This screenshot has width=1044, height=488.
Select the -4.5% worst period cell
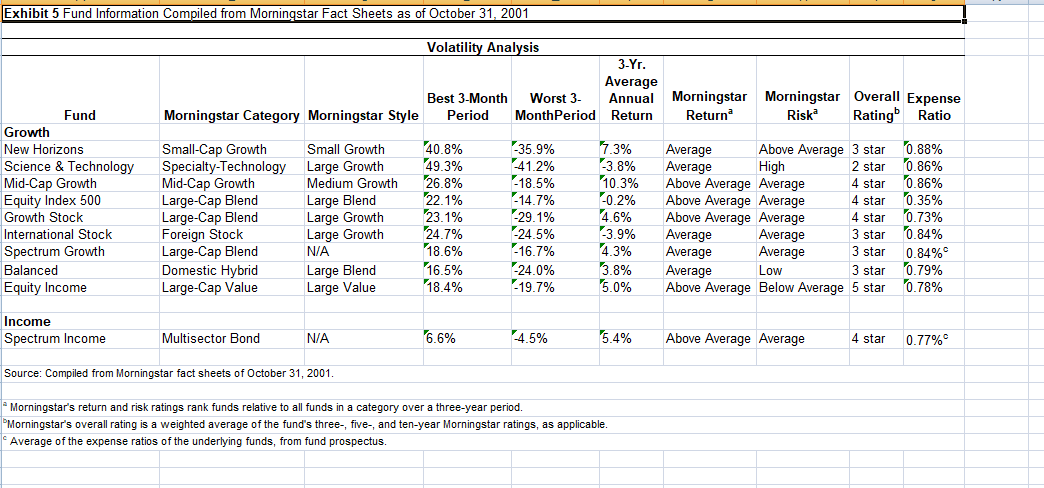pyautogui.click(x=555, y=339)
